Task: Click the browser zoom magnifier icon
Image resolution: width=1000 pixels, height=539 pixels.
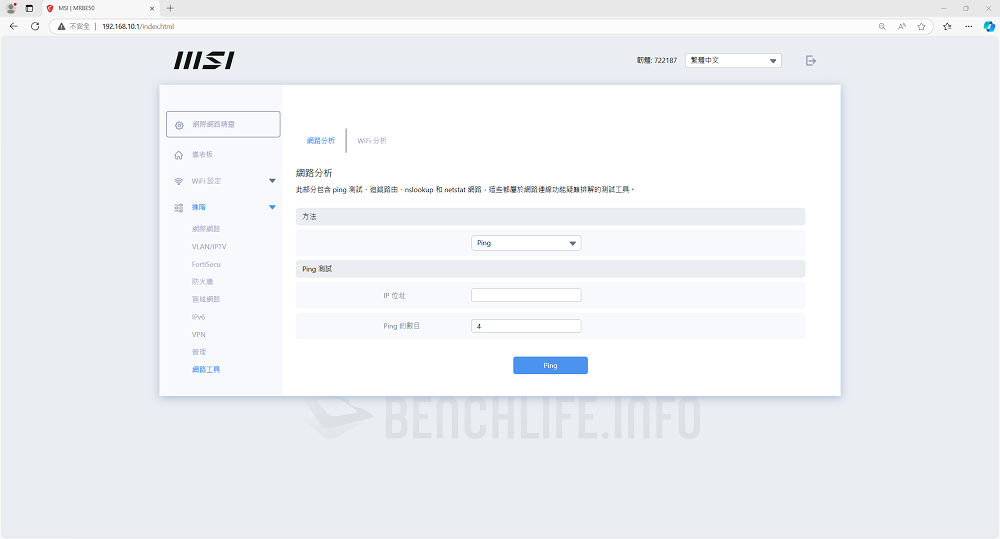Action: pos(882,26)
